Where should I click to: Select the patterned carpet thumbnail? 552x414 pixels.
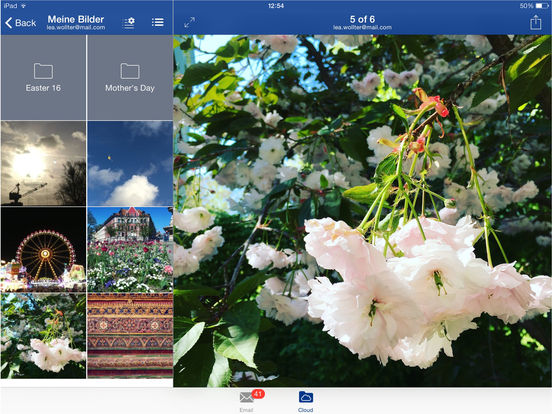tap(130, 336)
